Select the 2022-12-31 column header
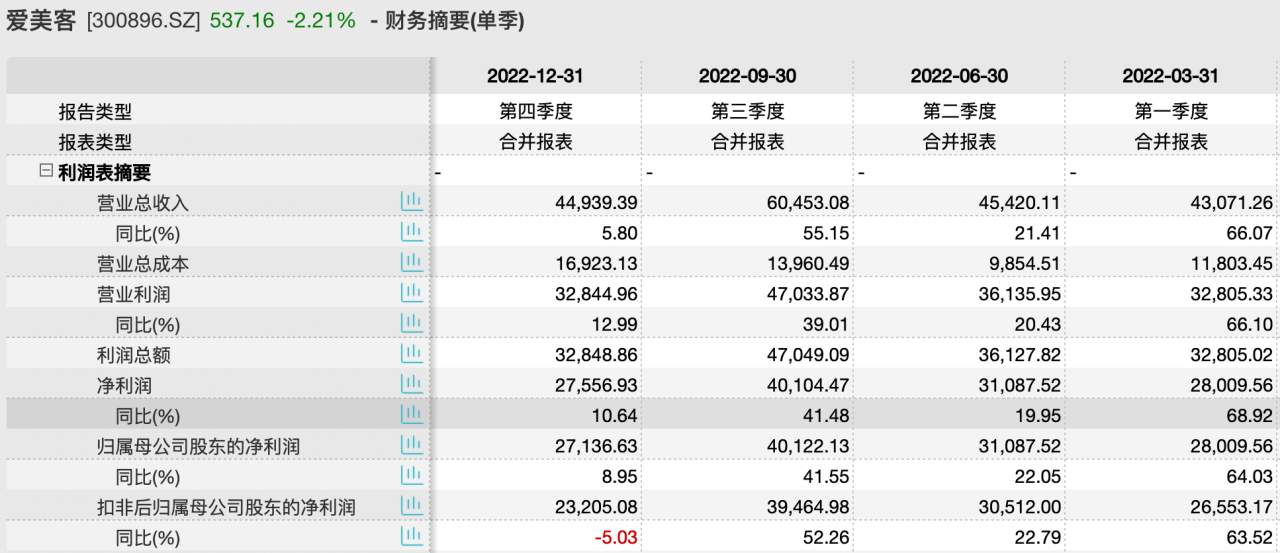The height and width of the screenshot is (553, 1280). click(535, 76)
